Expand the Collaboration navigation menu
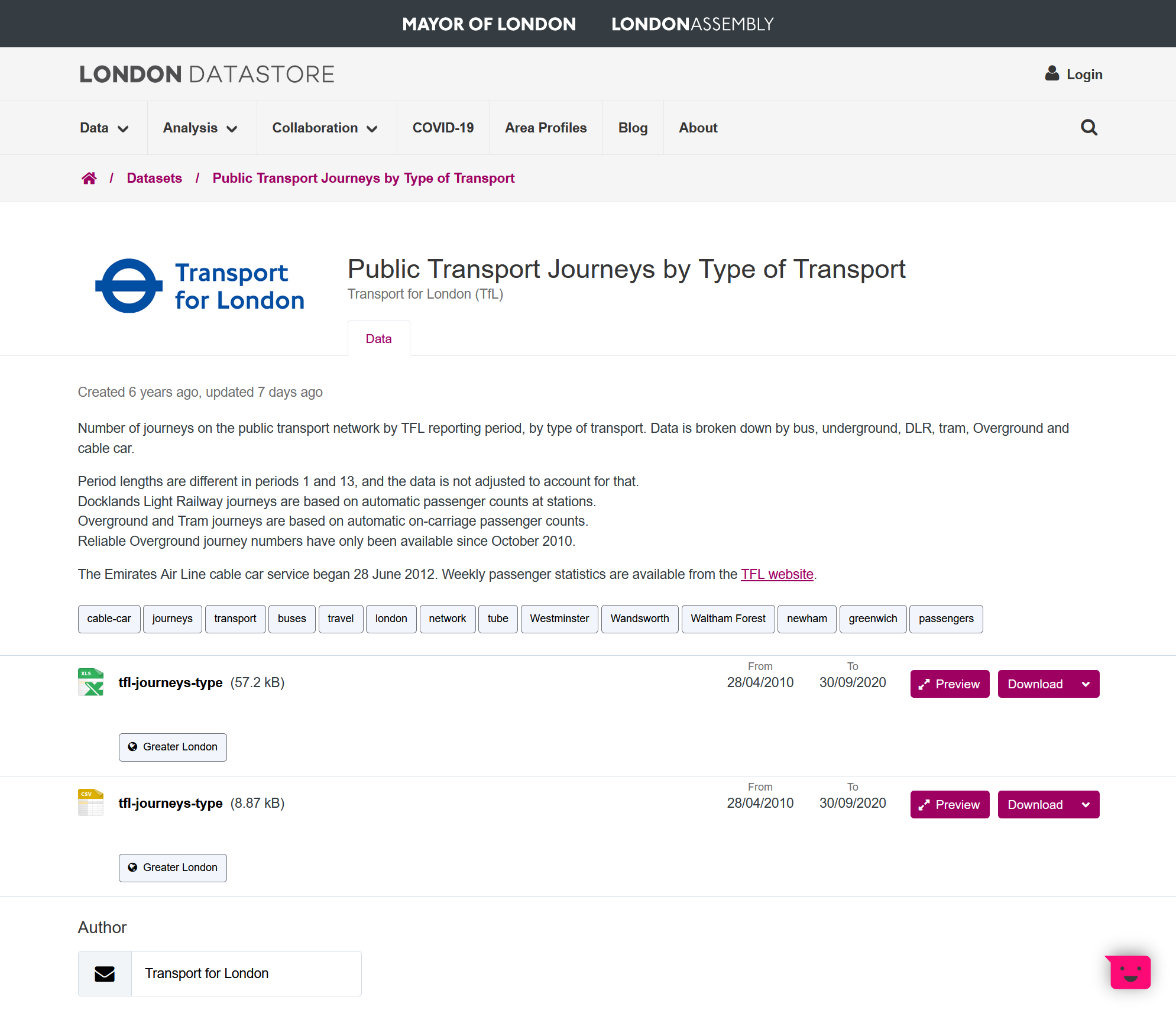1176x1010 pixels. pyautogui.click(x=325, y=128)
